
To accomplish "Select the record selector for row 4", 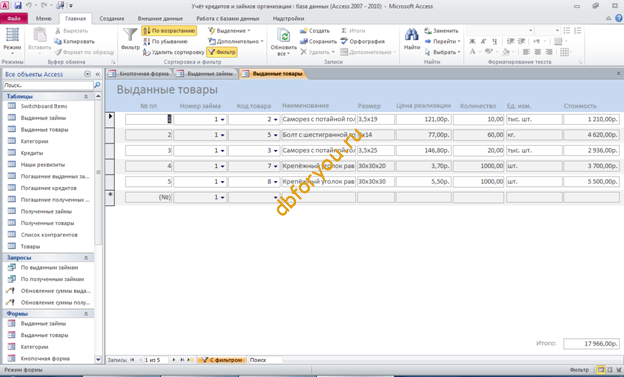I will (x=110, y=166).
